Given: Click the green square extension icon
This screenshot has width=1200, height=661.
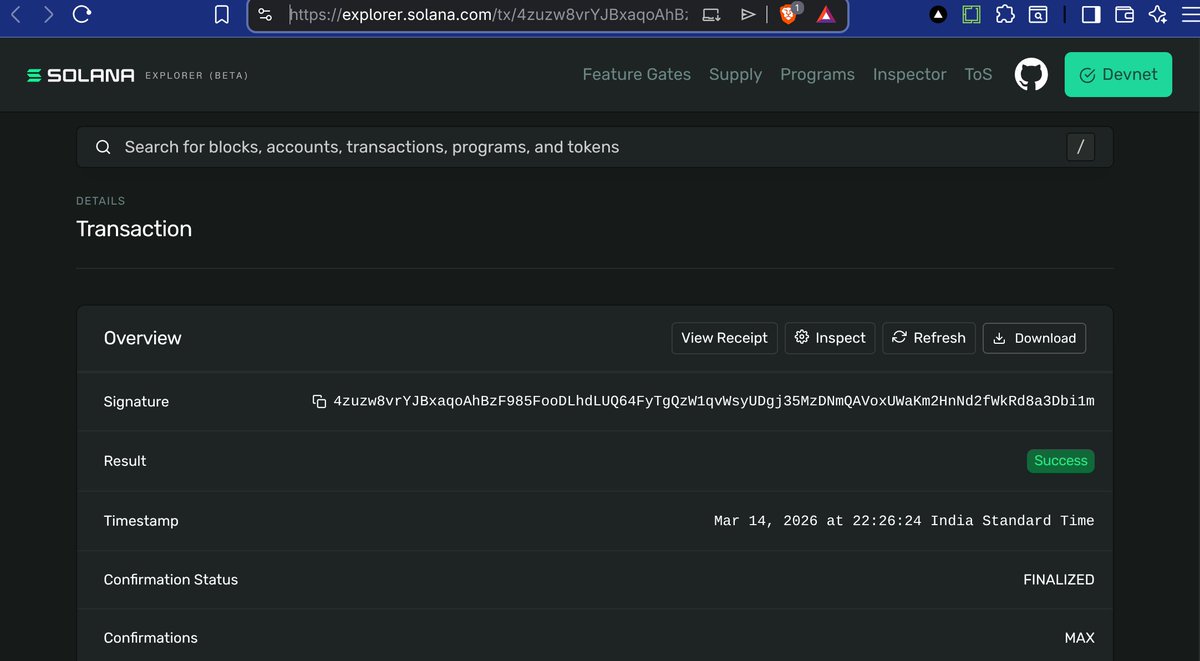Looking at the screenshot, I should pos(971,15).
